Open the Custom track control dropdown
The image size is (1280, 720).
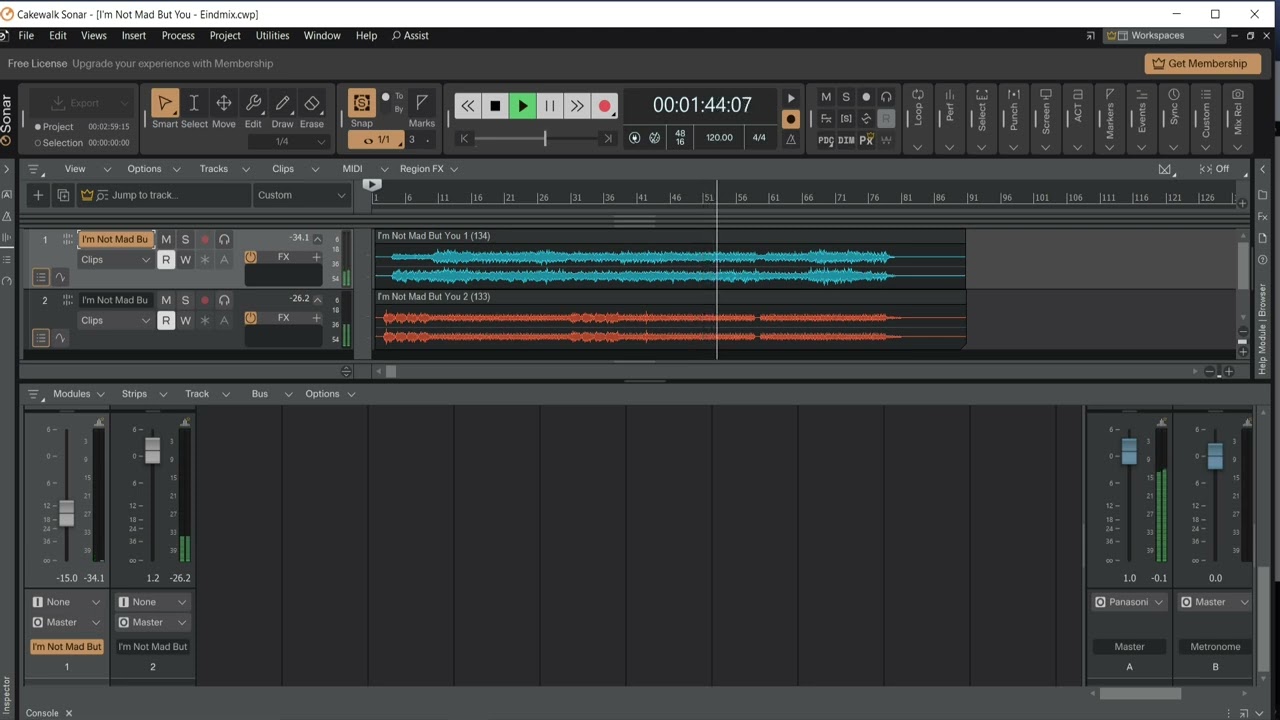pyautogui.click(x=301, y=195)
